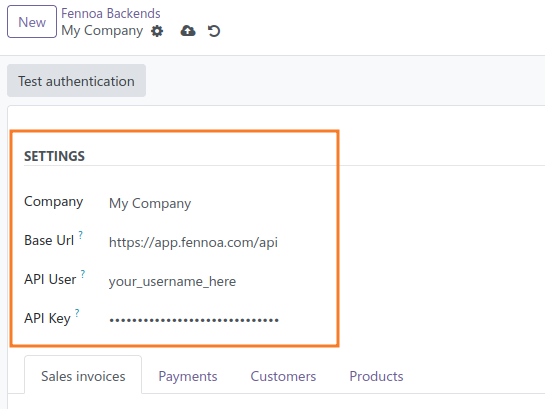Show help tooltip for API User
The height and width of the screenshot is (409, 545).
(x=83, y=274)
